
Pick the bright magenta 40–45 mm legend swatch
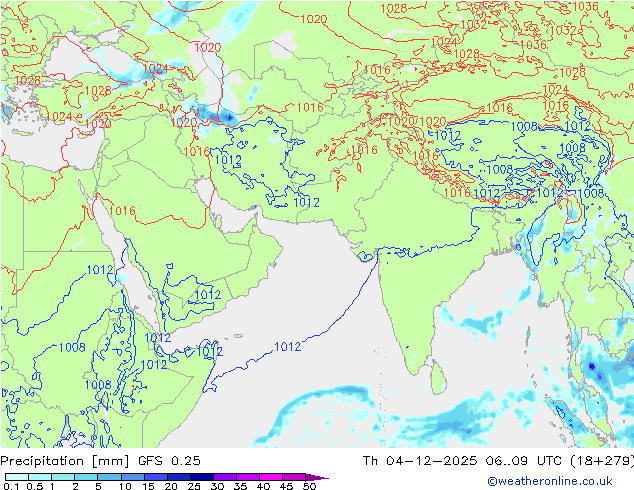point(271,477)
